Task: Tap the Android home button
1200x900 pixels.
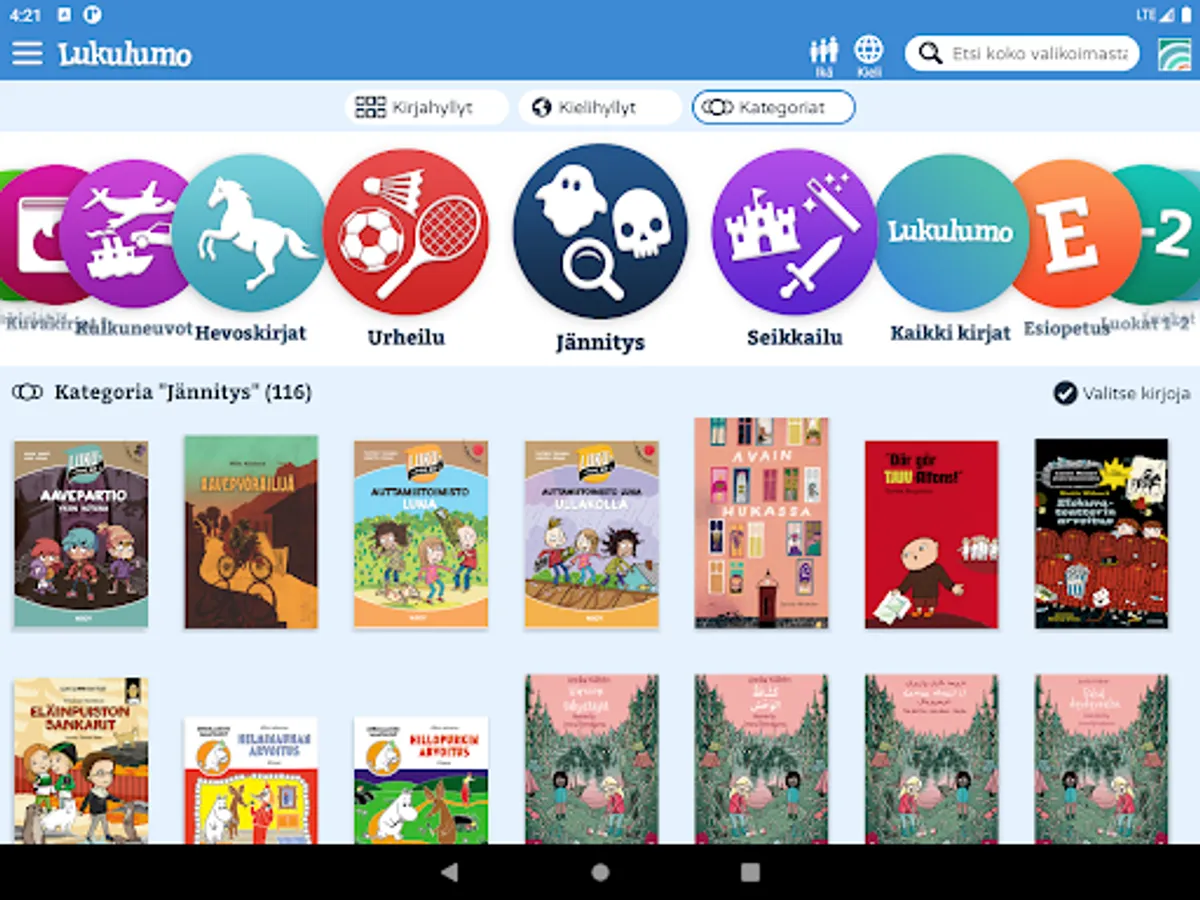Action: pyautogui.click(x=600, y=872)
